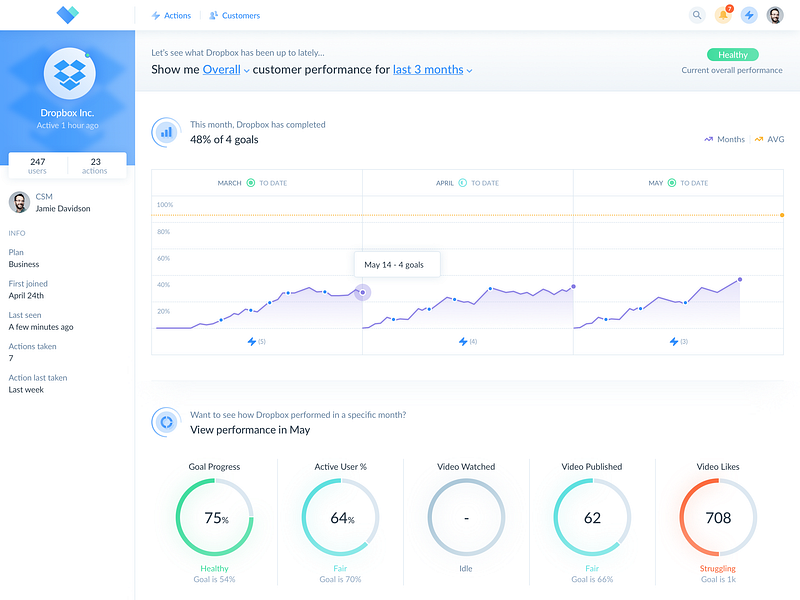The height and width of the screenshot is (600, 800).
Task: Click the May 14 - 4 goals tooltip
Action: pyautogui.click(x=397, y=264)
